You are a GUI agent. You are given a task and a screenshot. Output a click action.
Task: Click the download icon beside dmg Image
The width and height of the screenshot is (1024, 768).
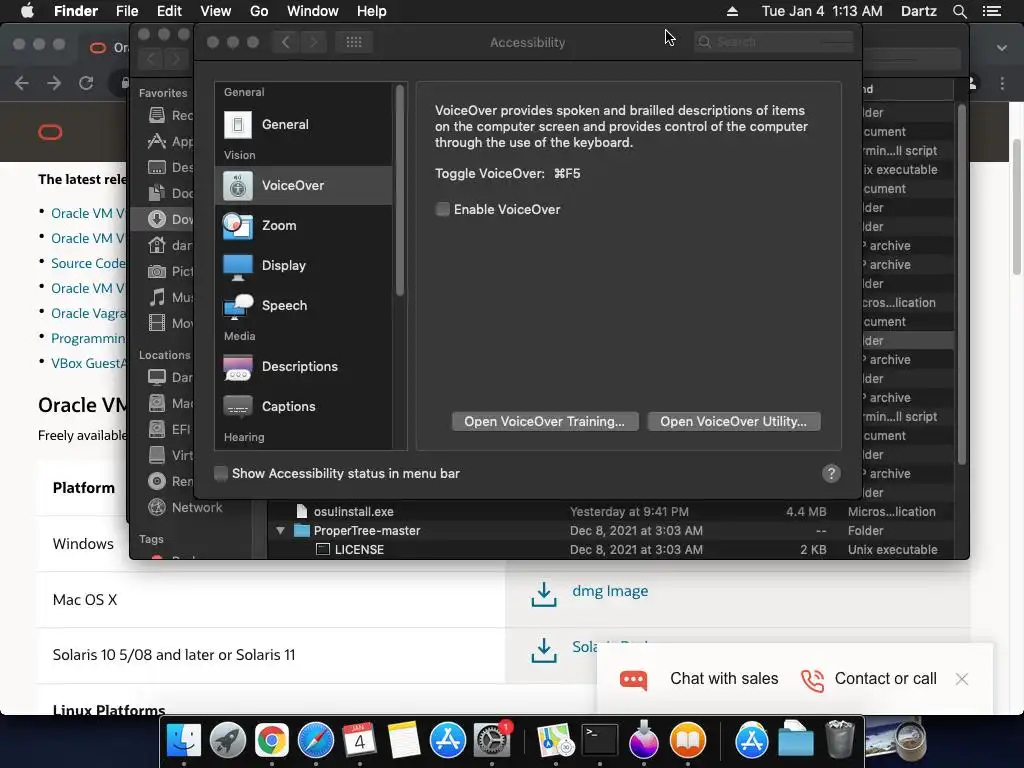[543, 594]
